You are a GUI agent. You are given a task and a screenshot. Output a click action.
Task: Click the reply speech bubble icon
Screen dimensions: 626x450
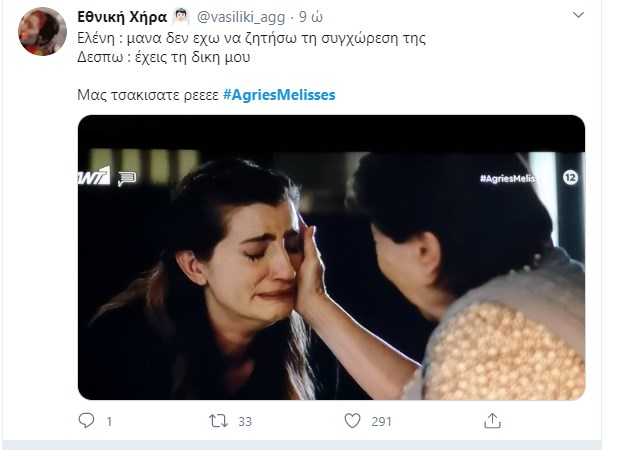(86, 421)
